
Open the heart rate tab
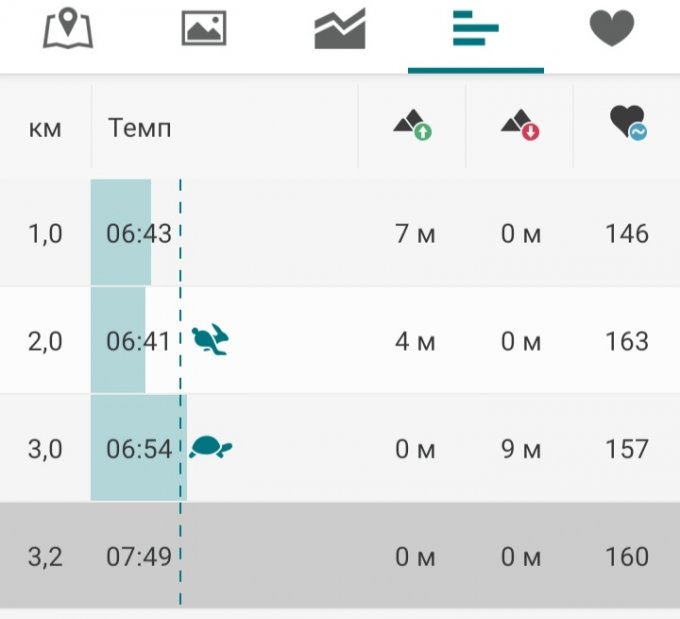tap(612, 29)
